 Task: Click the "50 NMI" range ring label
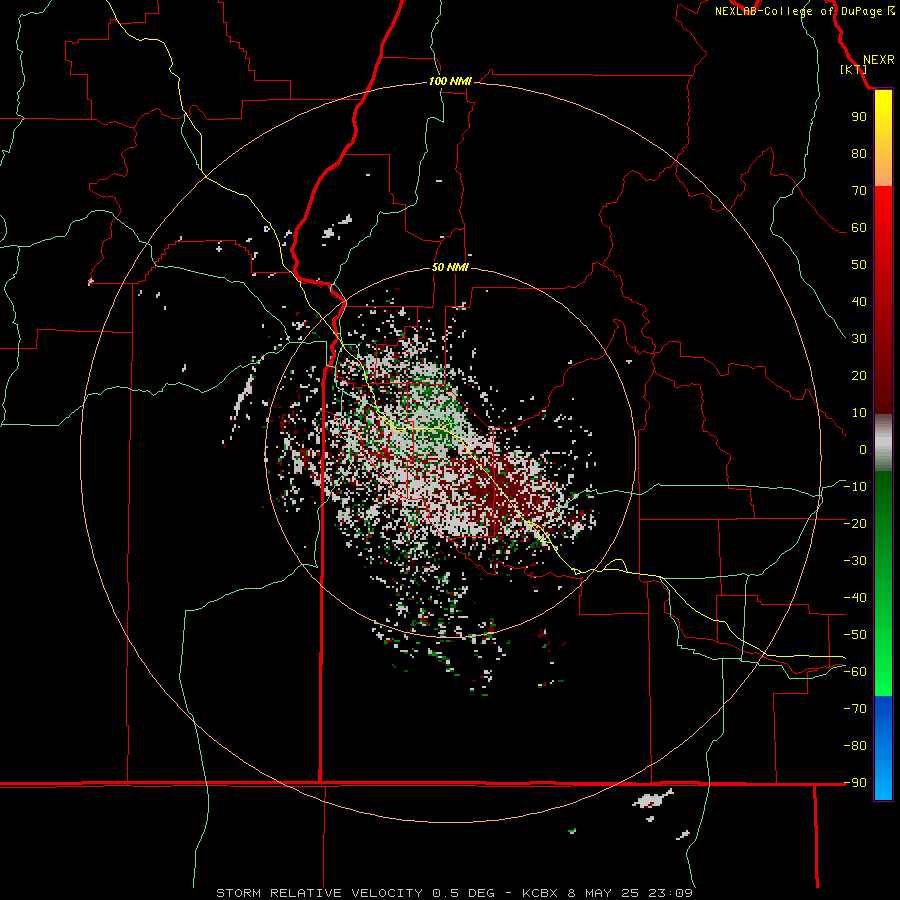point(450,267)
